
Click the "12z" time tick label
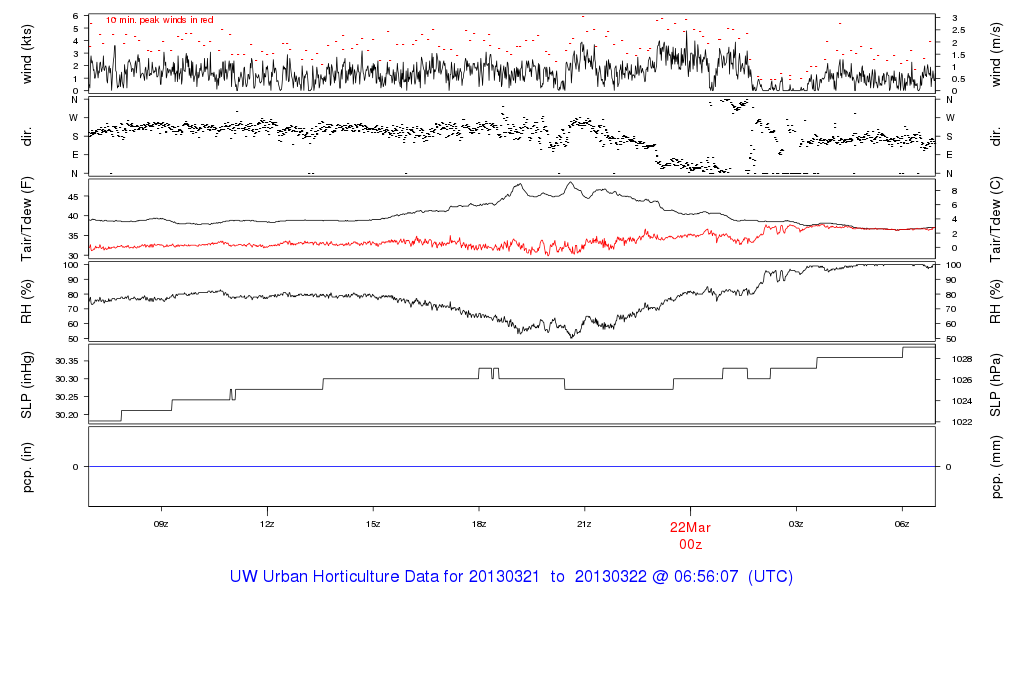coord(266,524)
